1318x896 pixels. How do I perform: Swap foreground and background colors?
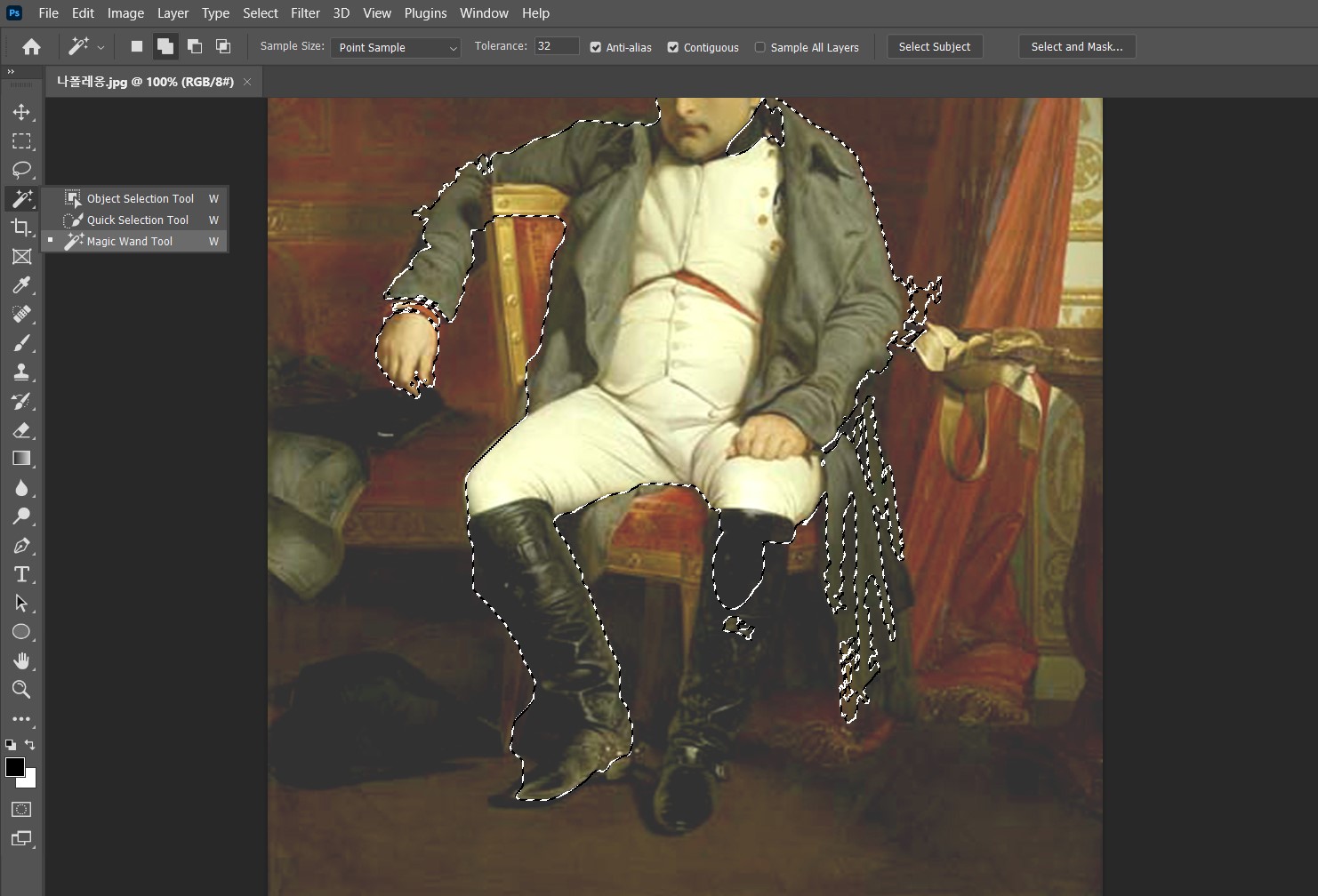coord(30,745)
